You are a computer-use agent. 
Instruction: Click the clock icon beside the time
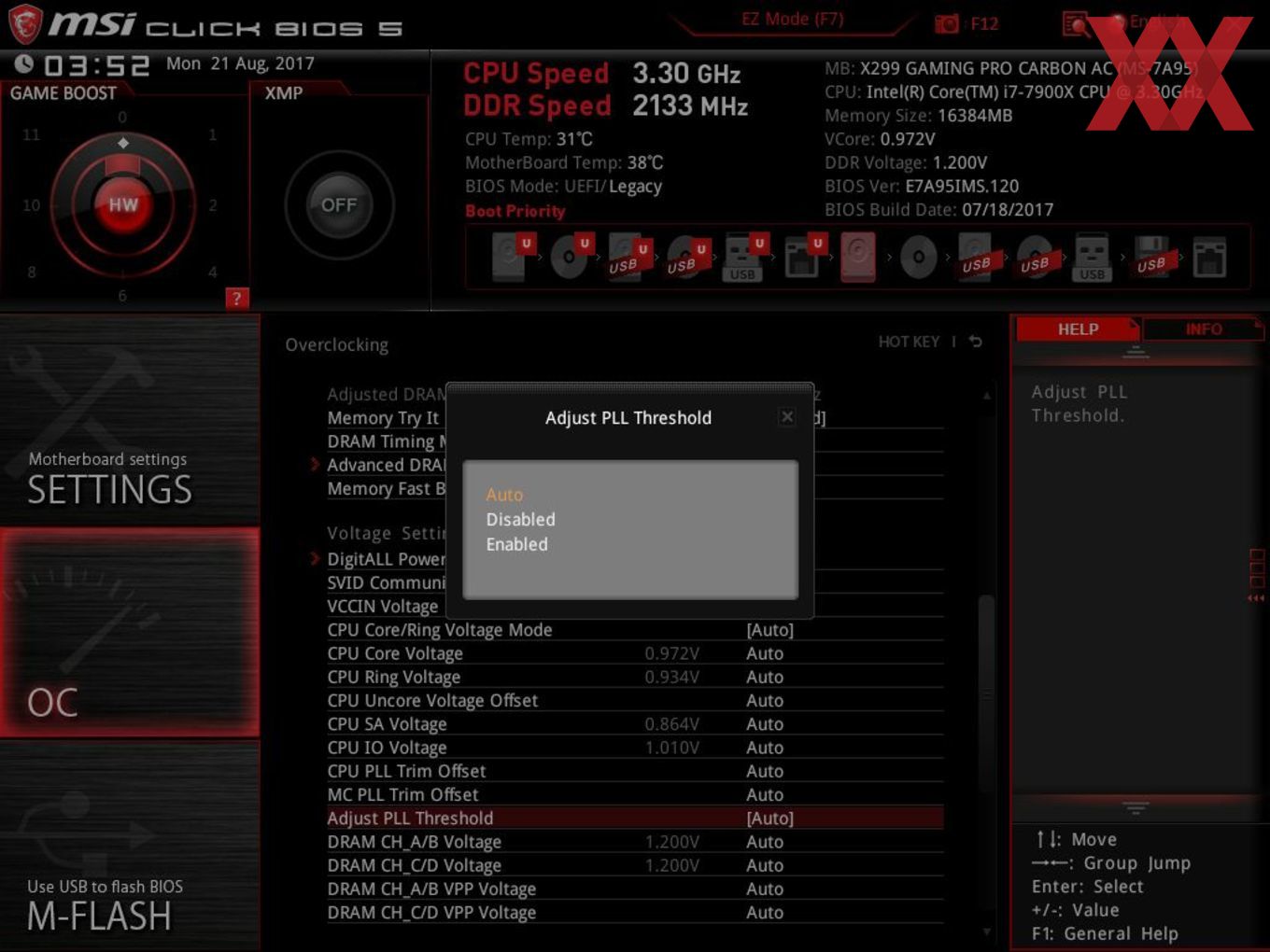pos(24,63)
